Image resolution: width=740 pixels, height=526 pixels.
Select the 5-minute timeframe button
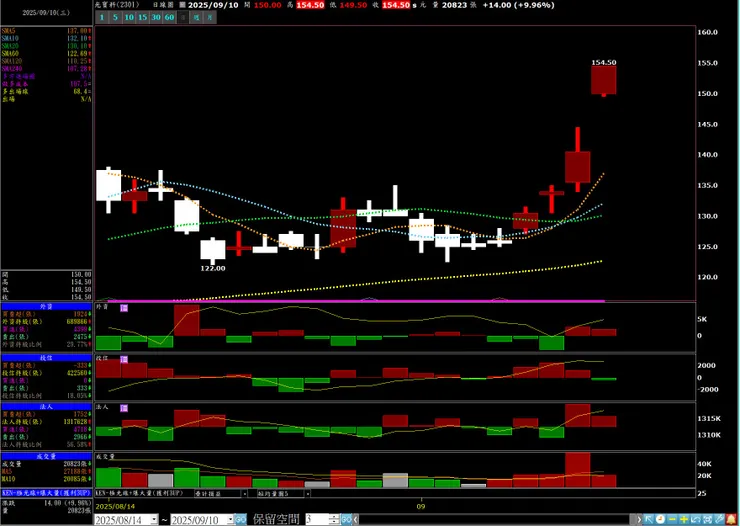(115, 17)
